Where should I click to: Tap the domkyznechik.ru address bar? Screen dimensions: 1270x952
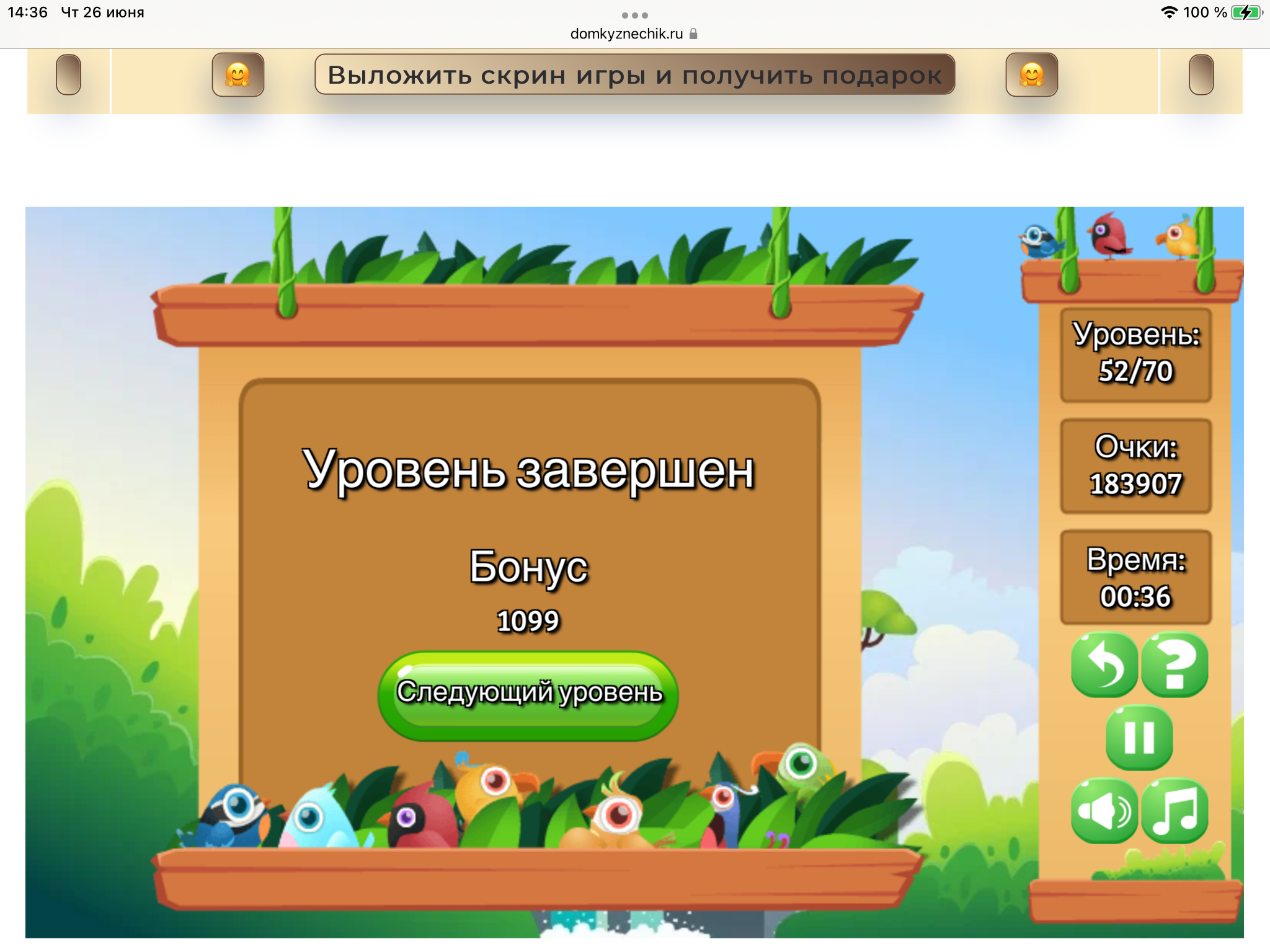pyautogui.click(x=634, y=34)
